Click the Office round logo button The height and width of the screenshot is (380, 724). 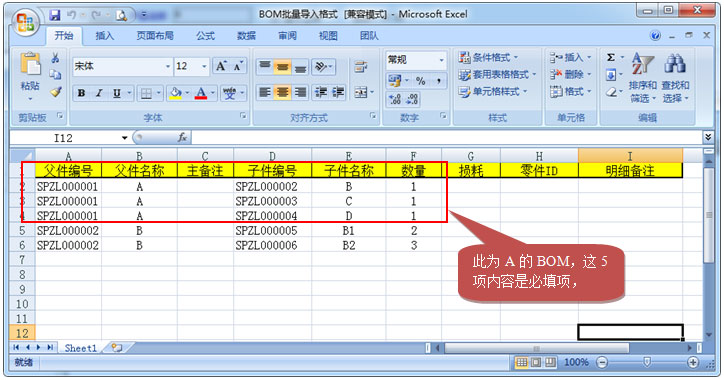25,22
